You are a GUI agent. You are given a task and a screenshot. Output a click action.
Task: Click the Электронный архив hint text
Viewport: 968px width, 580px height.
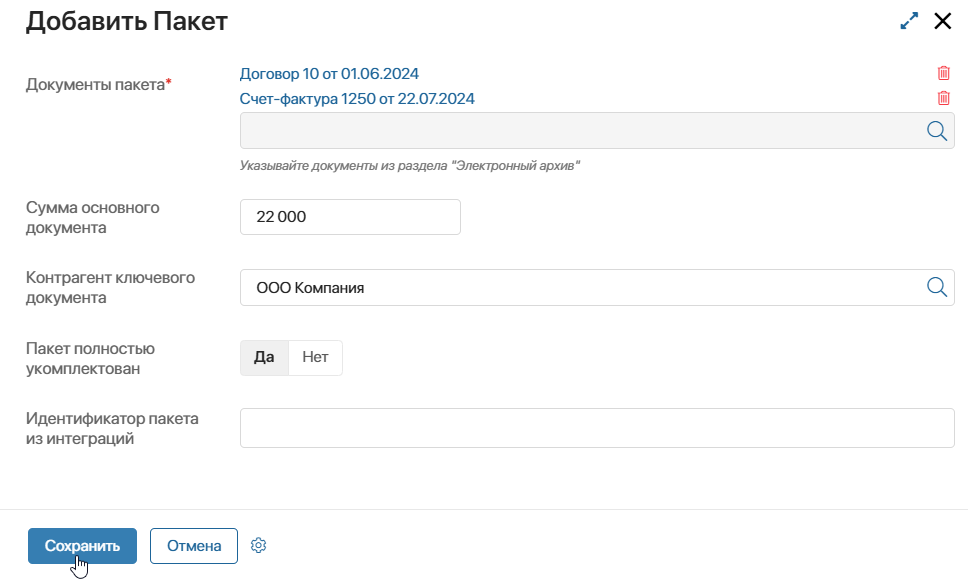[x=411, y=166]
